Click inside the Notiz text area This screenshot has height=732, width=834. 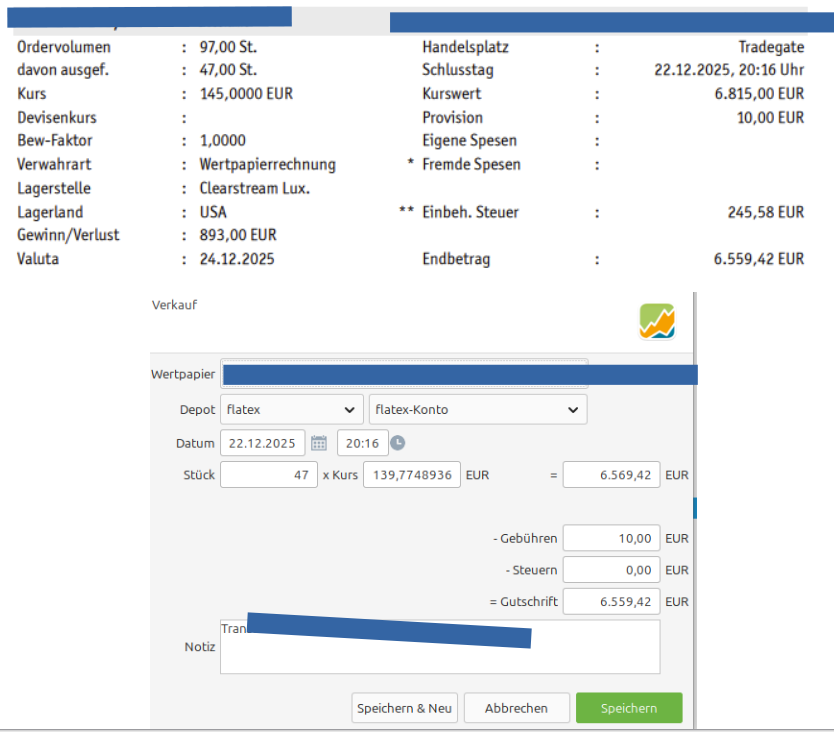tap(440, 657)
